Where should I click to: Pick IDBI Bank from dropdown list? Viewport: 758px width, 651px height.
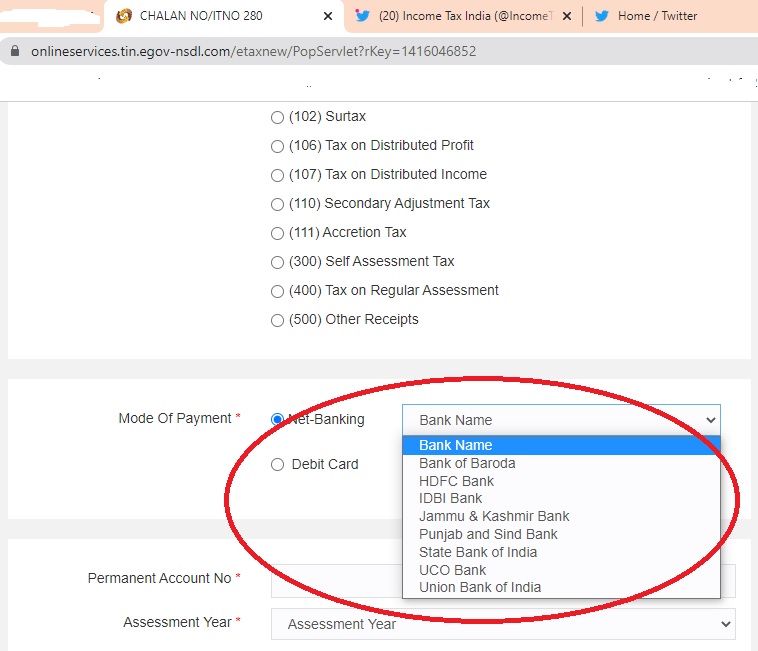pyautogui.click(x=561, y=498)
